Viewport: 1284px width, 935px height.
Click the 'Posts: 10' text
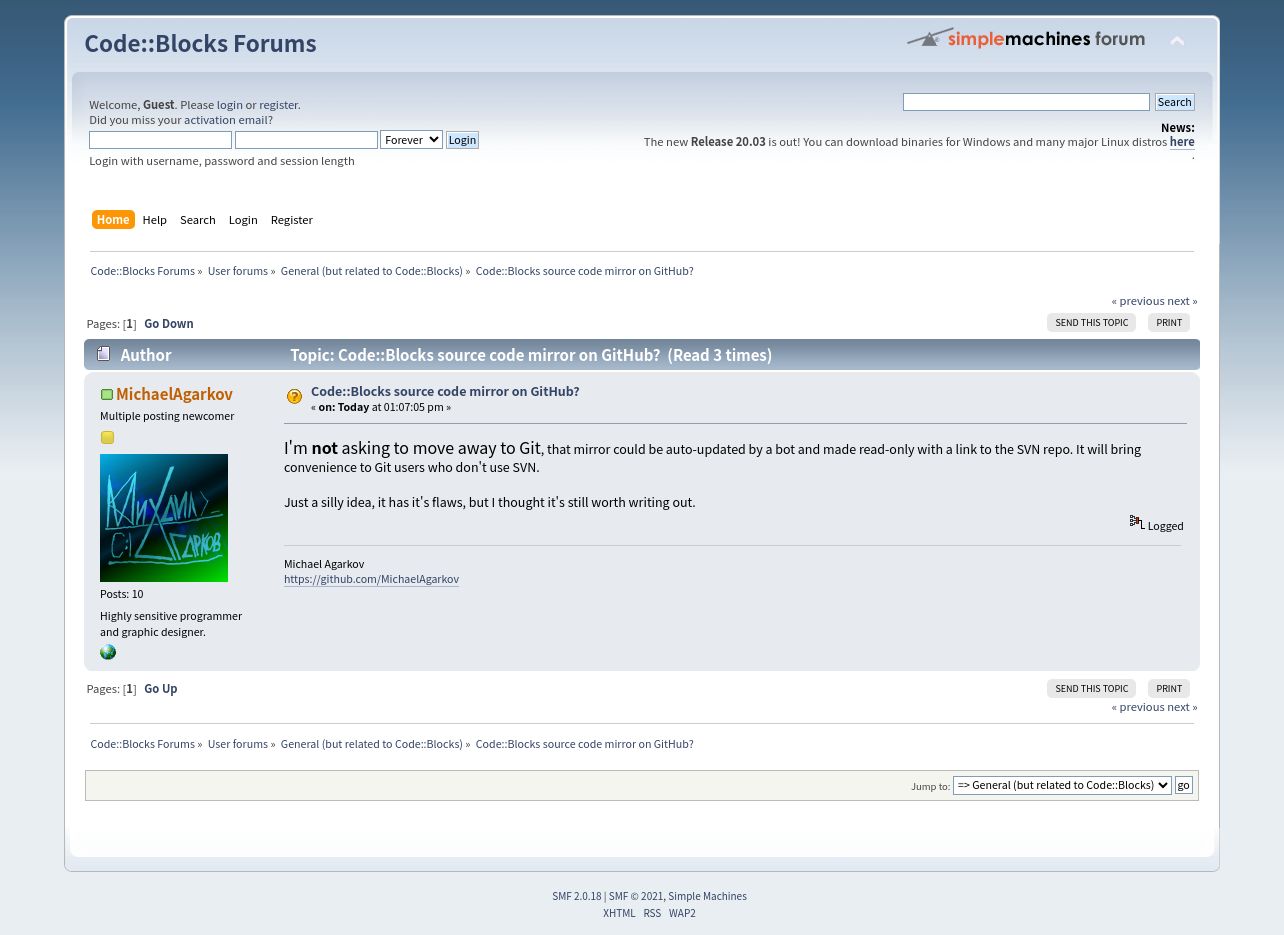pos(122,594)
